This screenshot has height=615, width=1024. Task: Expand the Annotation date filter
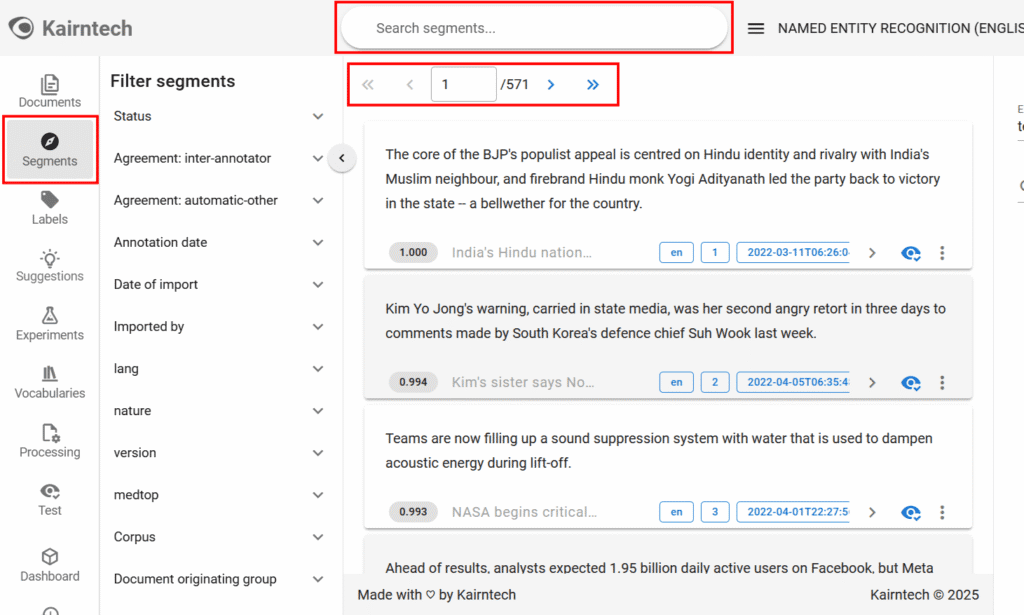(x=318, y=242)
